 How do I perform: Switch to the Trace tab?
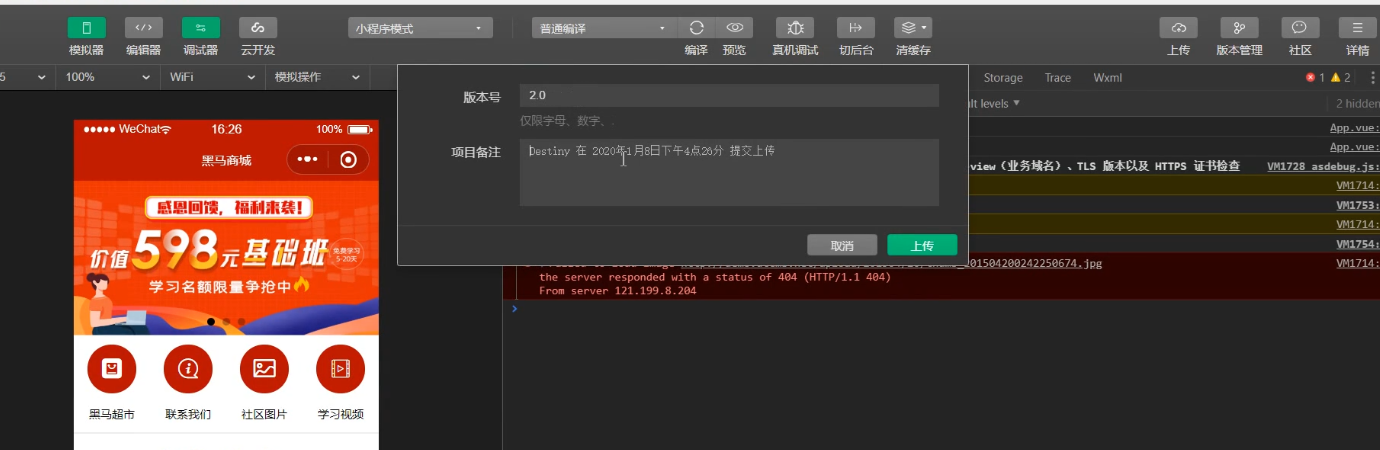pyautogui.click(x=1058, y=78)
